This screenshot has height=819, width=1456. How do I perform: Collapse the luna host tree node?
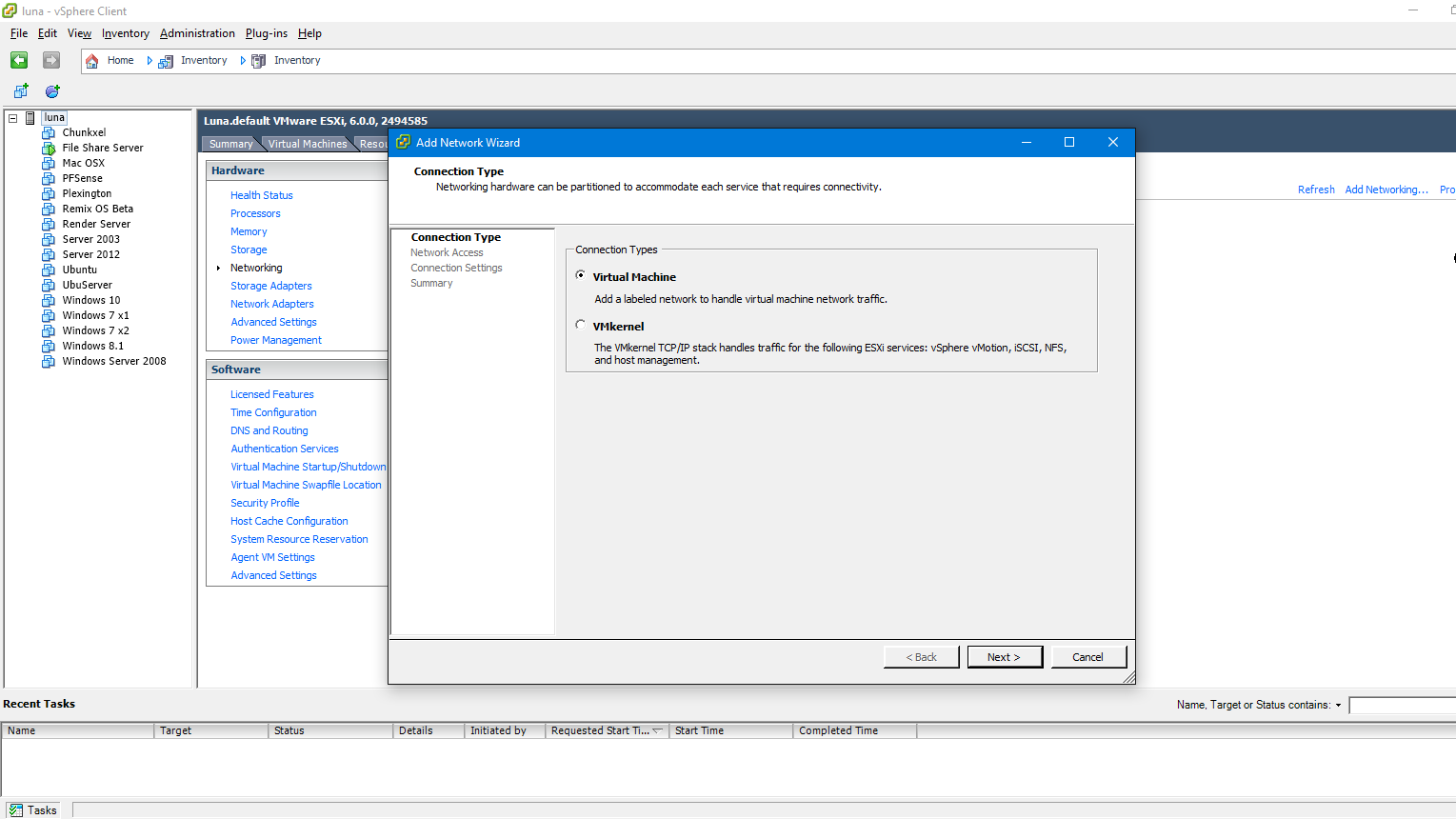point(13,118)
